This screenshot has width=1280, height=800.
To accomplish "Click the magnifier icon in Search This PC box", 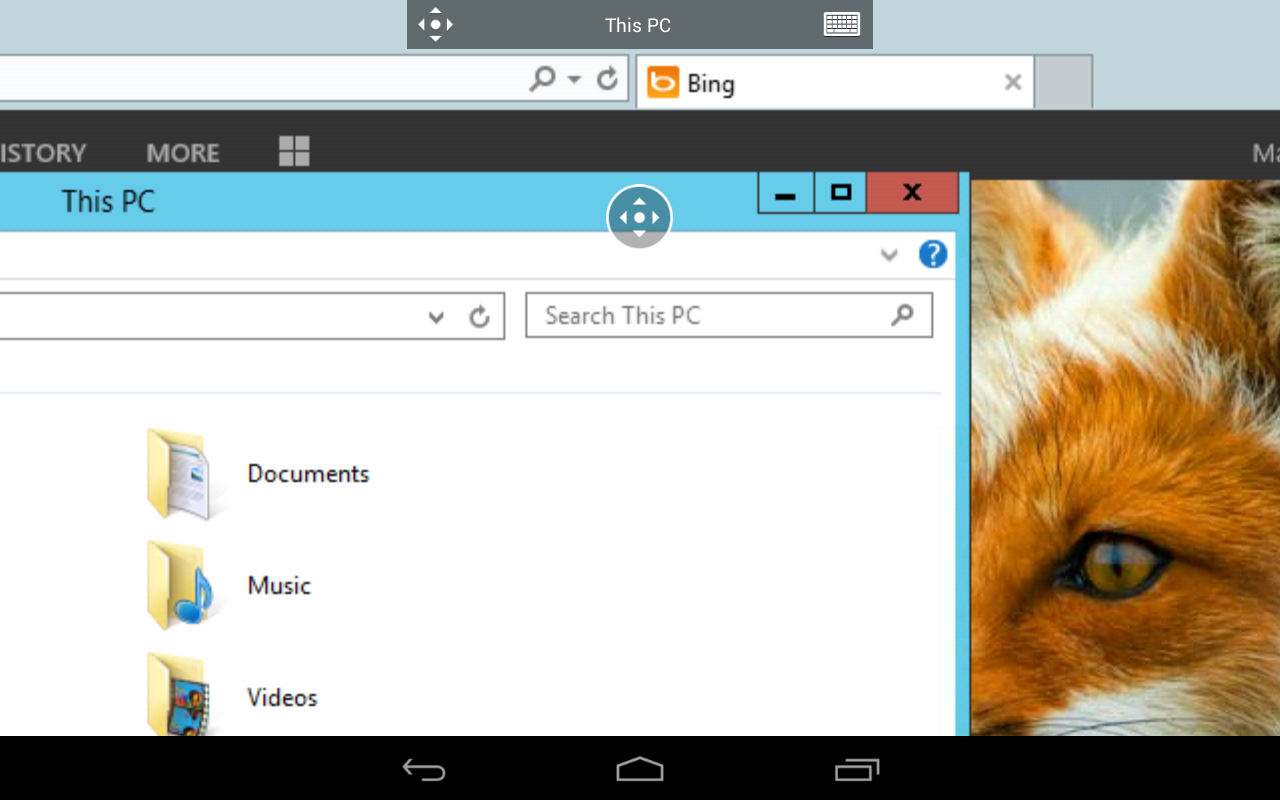I will (902, 315).
